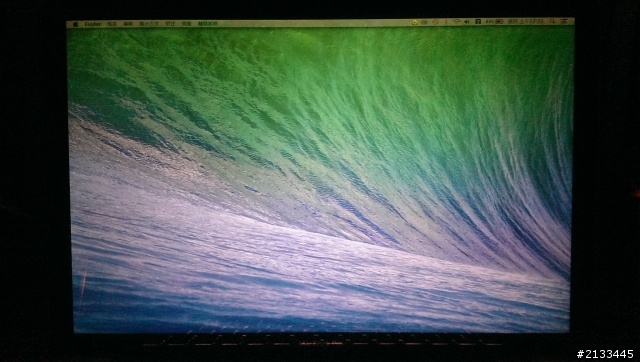Open the Finder menu
This screenshot has height=362, width=640.
pos(92,24)
